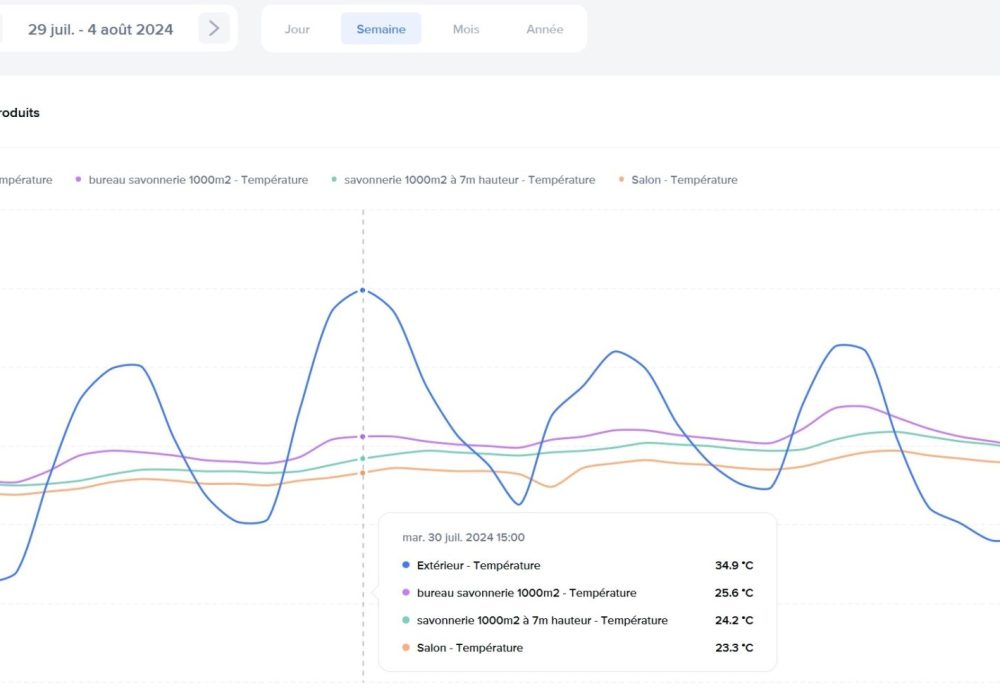Screen dimensions: 1000x700
Task: Click the purple data point on the dashed line
Action: pyautogui.click(x=363, y=437)
